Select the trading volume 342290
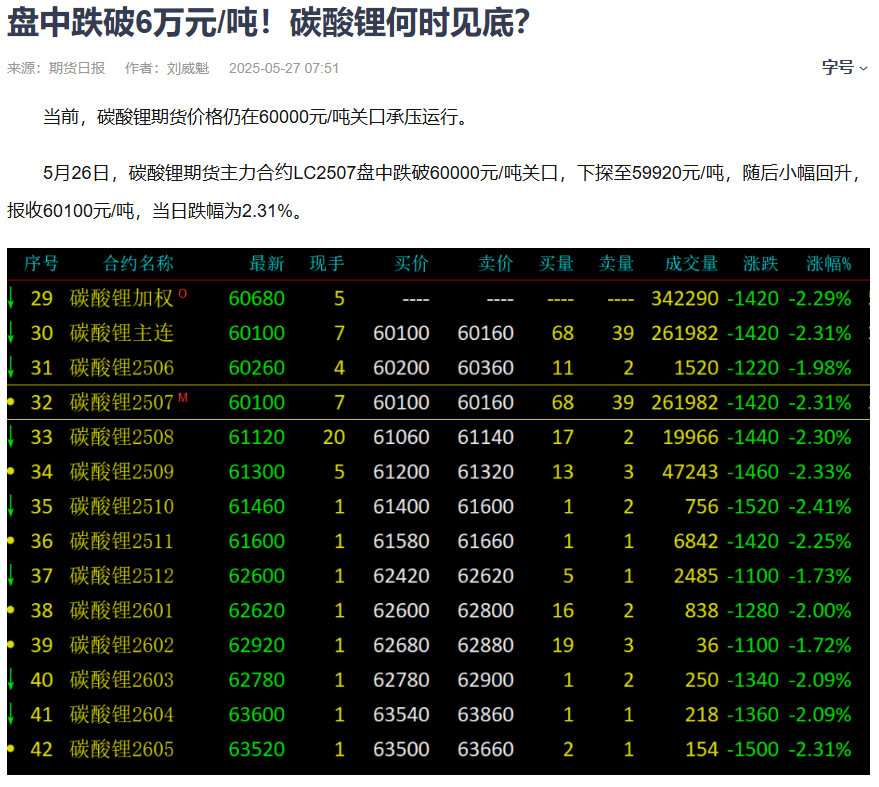 [x=684, y=299]
